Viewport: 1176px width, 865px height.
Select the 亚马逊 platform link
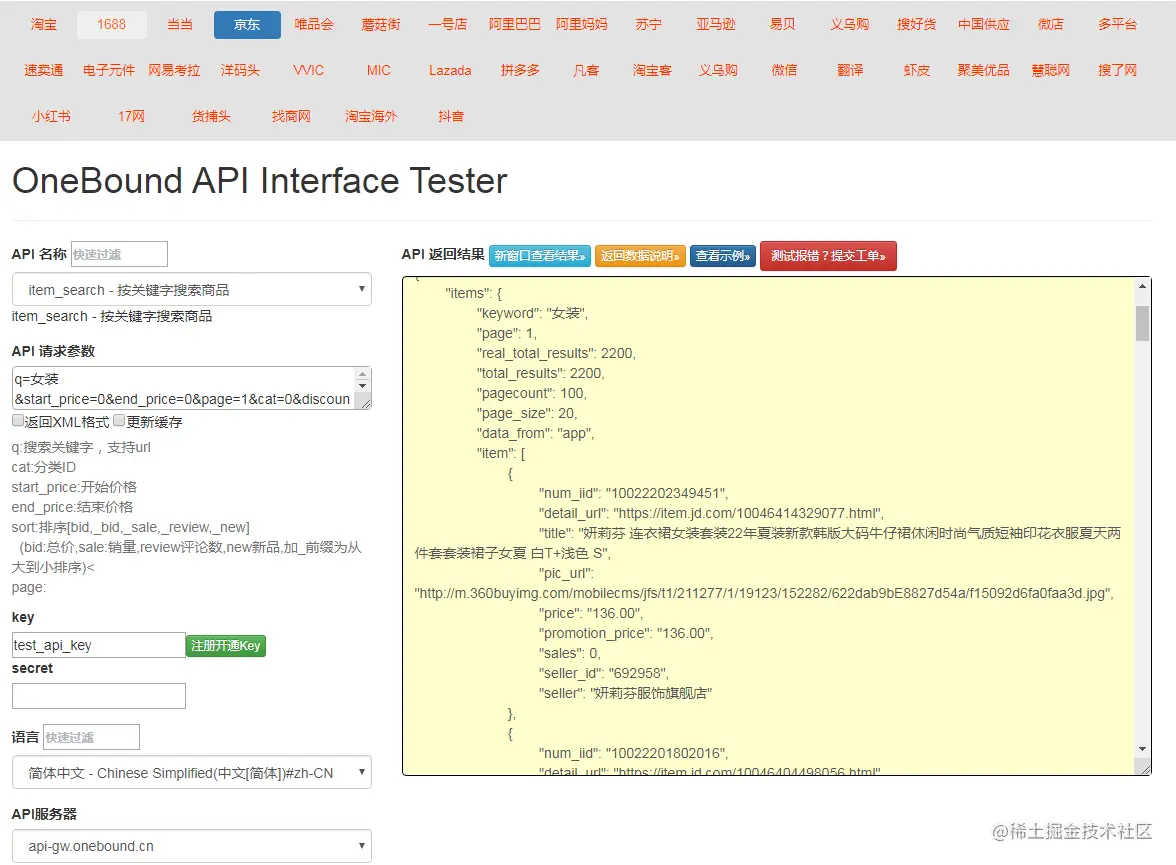coord(716,25)
